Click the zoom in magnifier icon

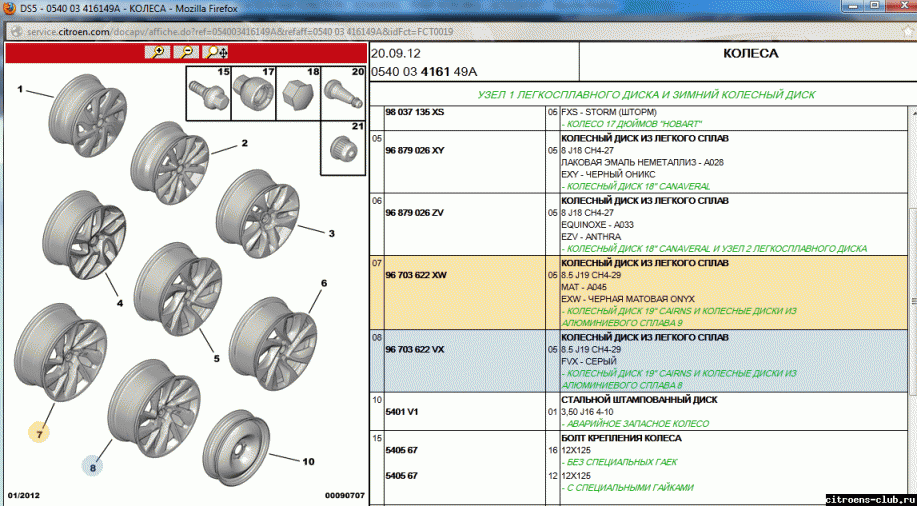click(158, 53)
